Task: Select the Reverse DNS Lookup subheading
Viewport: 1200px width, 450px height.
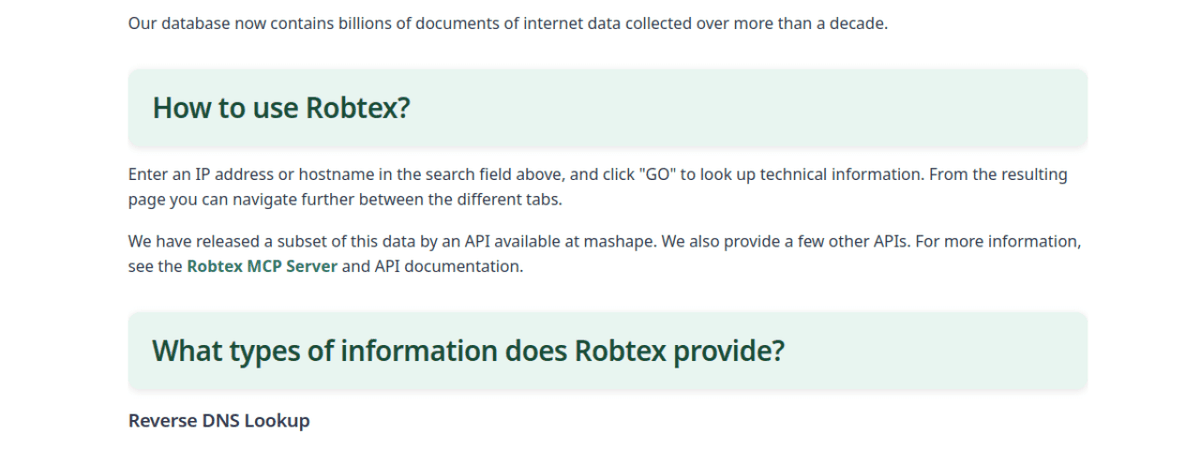Action: pyautogui.click(x=219, y=421)
